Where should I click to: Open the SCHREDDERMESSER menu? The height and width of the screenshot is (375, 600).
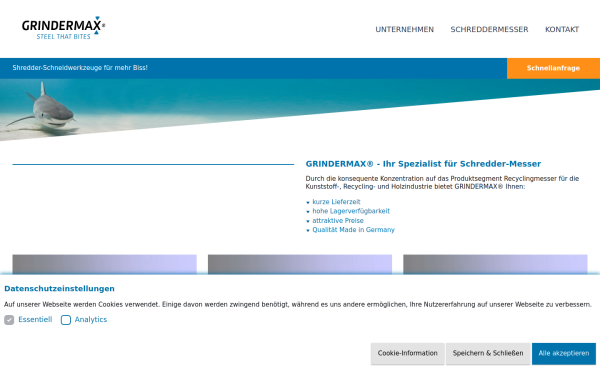(489, 29)
